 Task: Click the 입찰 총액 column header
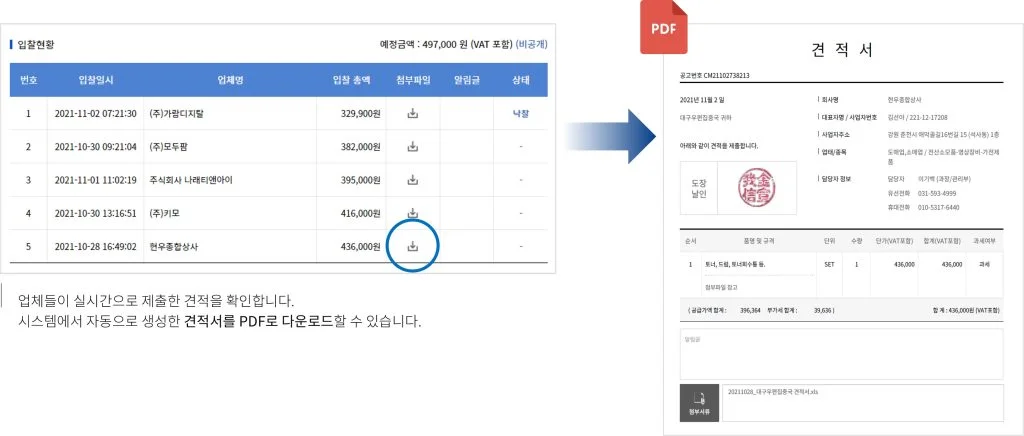pyautogui.click(x=351, y=80)
